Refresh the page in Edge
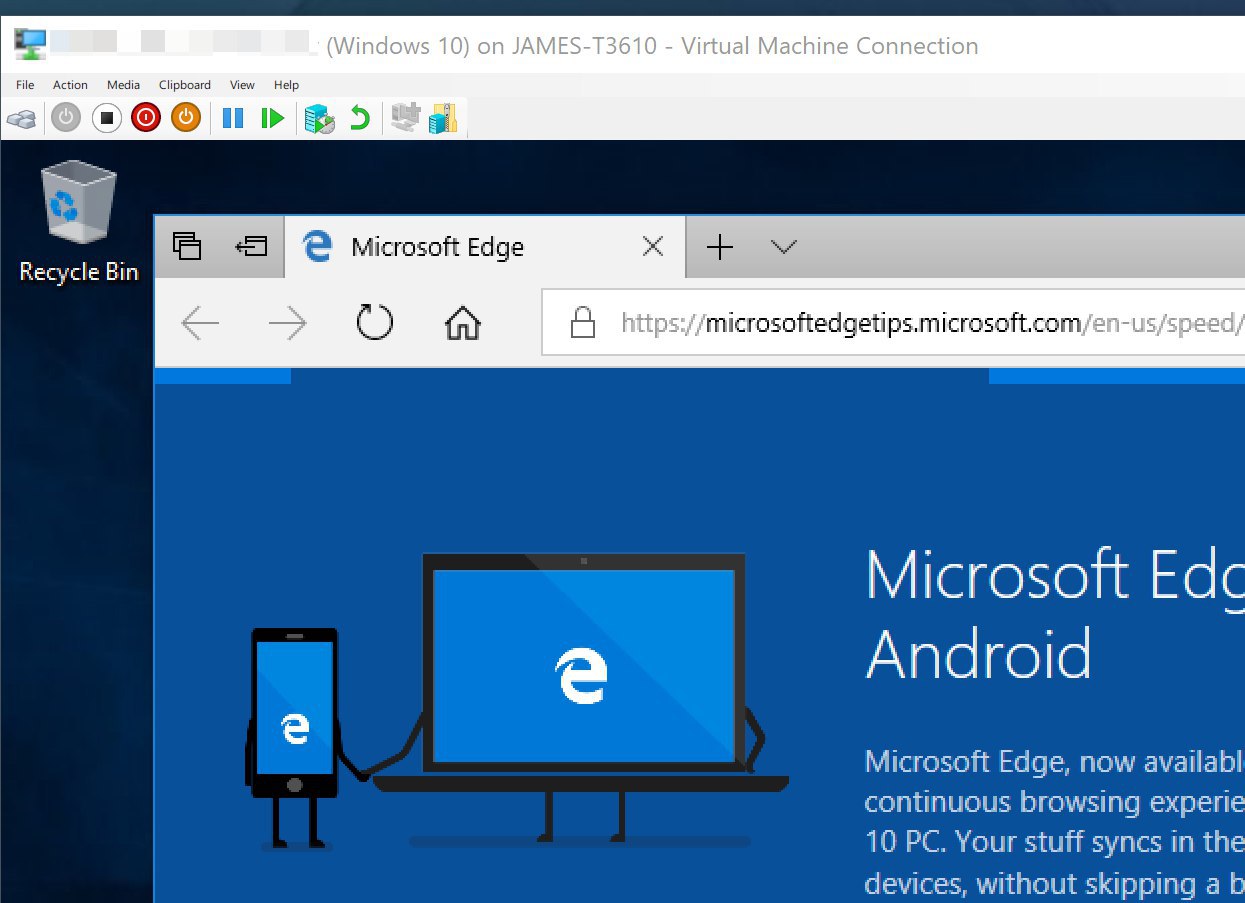1245x903 pixels. [375, 323]
